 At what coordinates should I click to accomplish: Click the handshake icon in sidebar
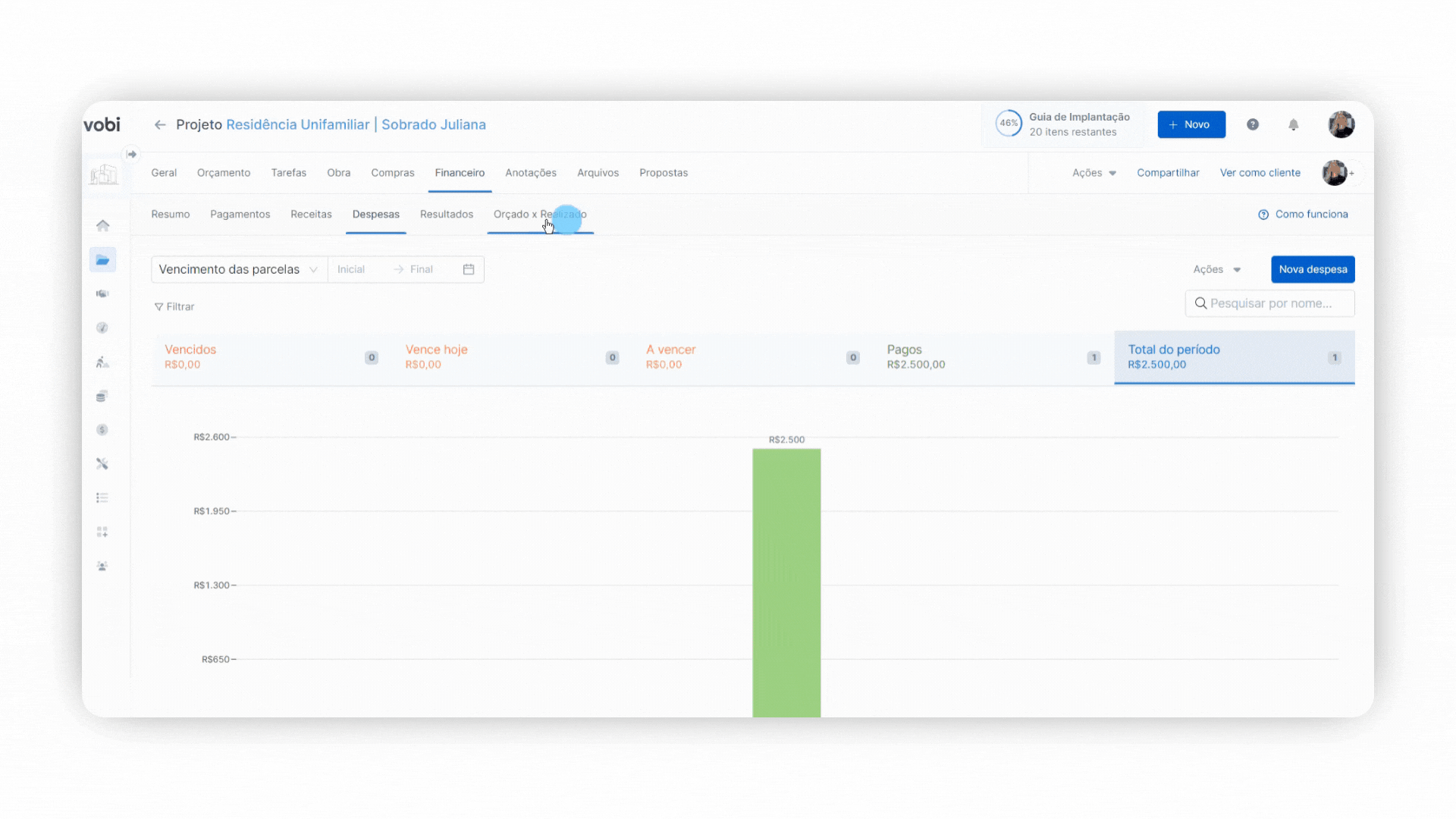[102, 293]
